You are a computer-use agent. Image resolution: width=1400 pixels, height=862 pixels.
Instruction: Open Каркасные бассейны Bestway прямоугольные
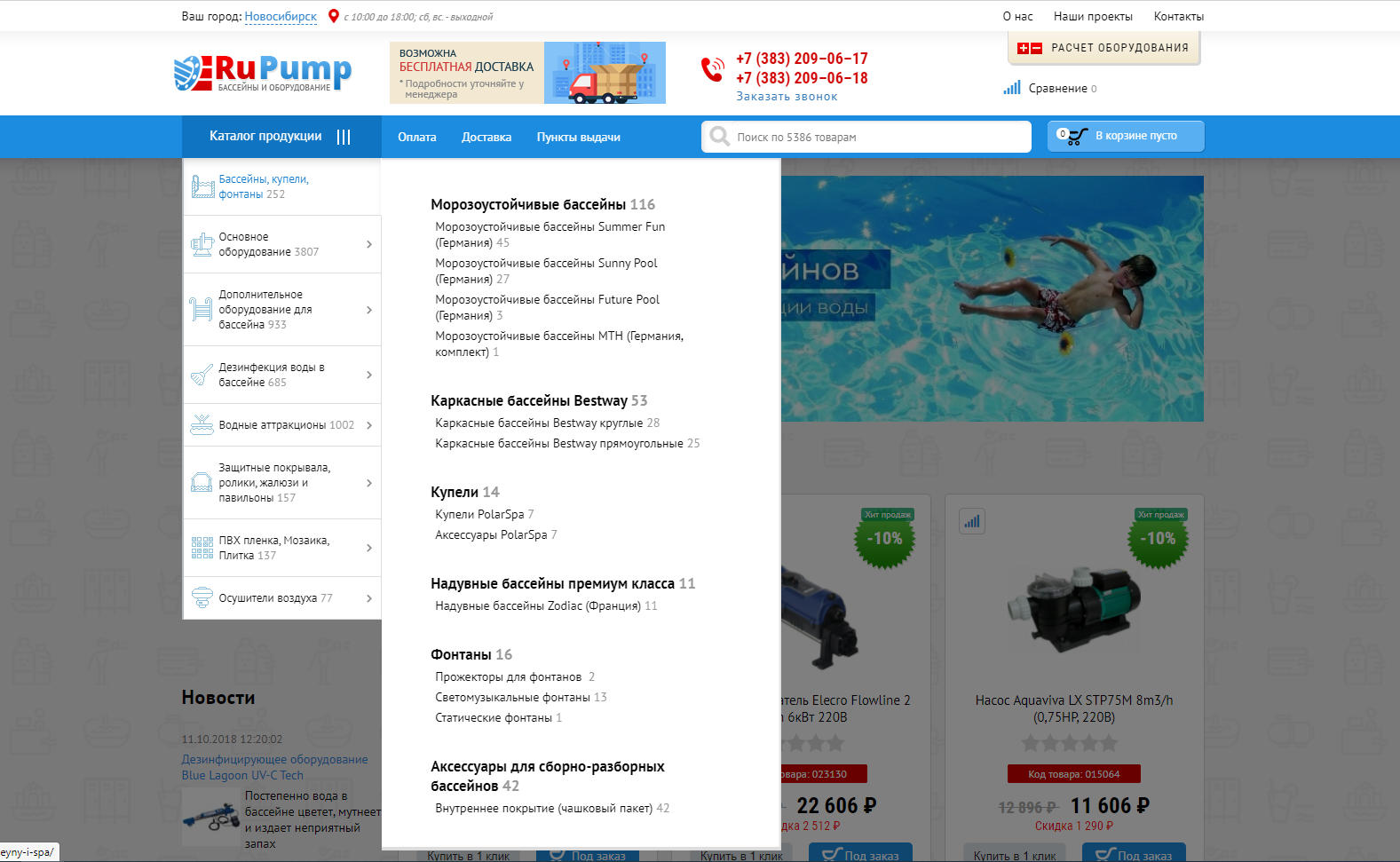[559, 443]
